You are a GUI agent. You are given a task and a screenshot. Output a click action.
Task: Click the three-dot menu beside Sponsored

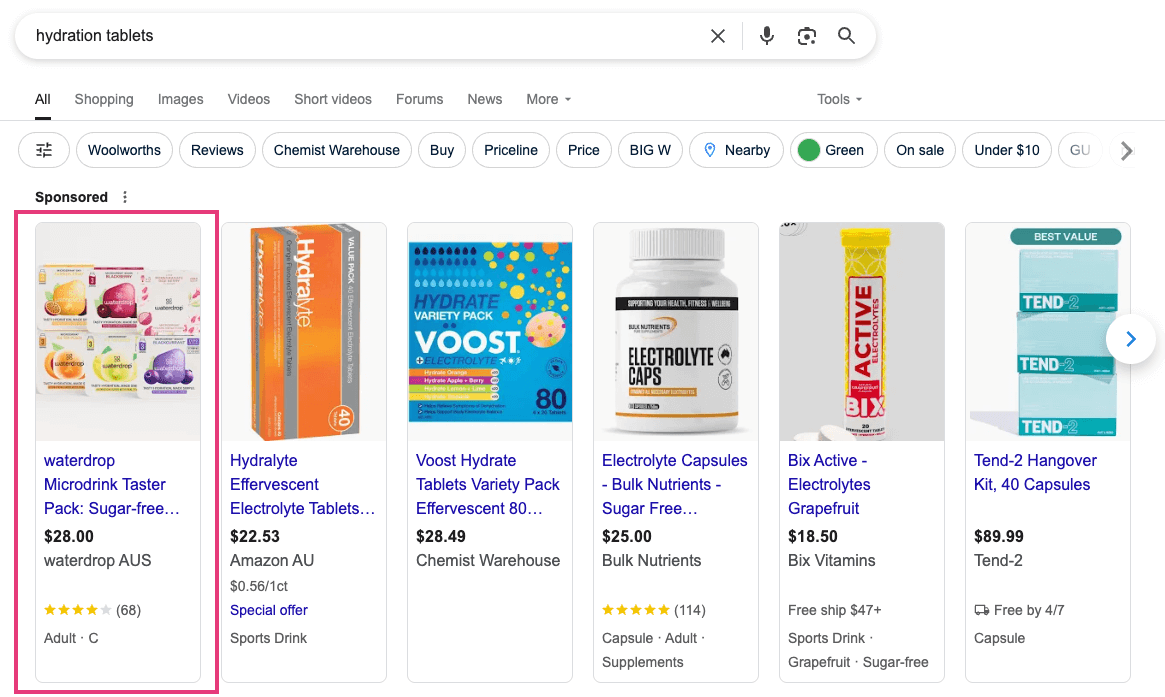tap(125, 197)
